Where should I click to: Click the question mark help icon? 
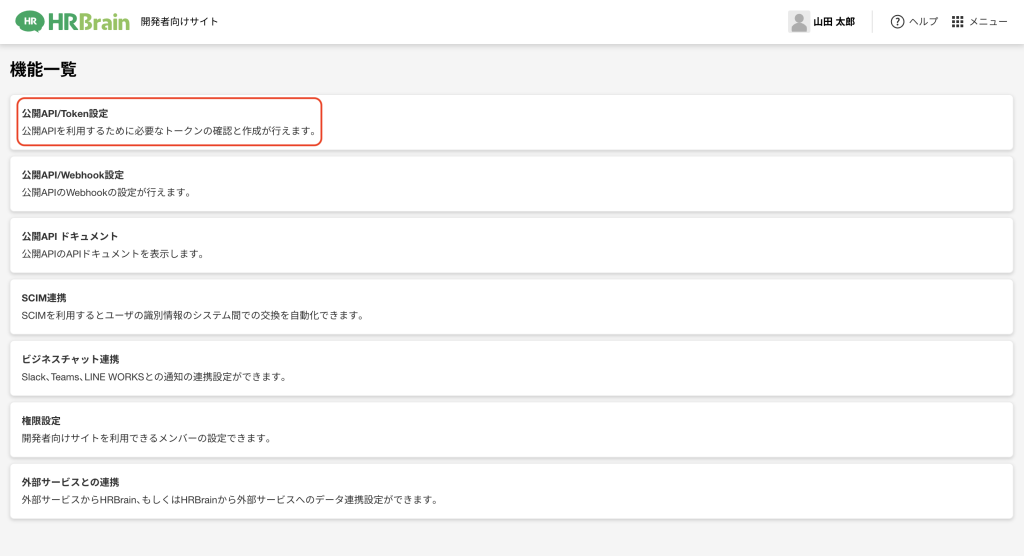pyautogui.click(x=897, y=21)
